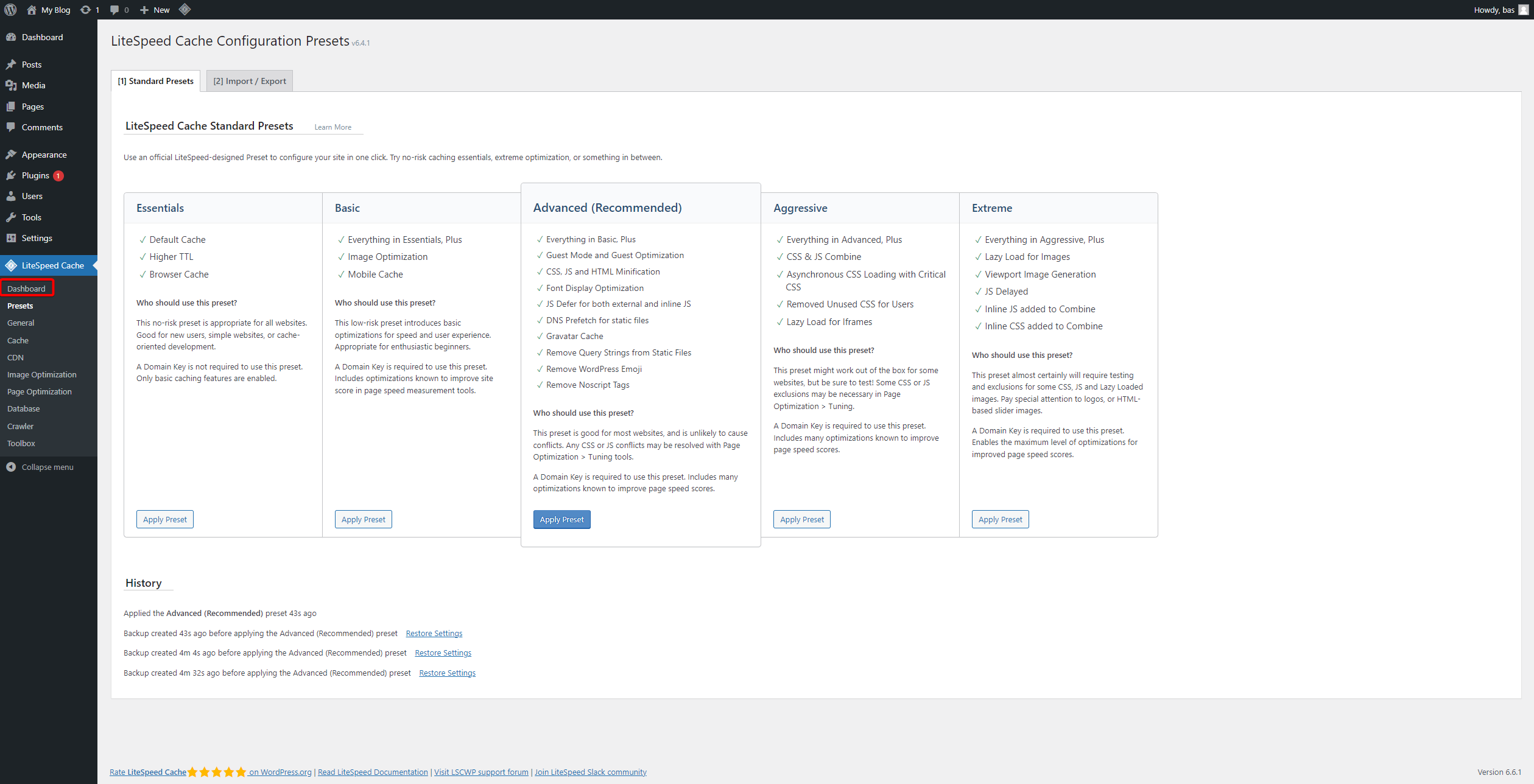Click the WordPress logo icon in admin bar

pyautogui.click(x=10, y=10)
